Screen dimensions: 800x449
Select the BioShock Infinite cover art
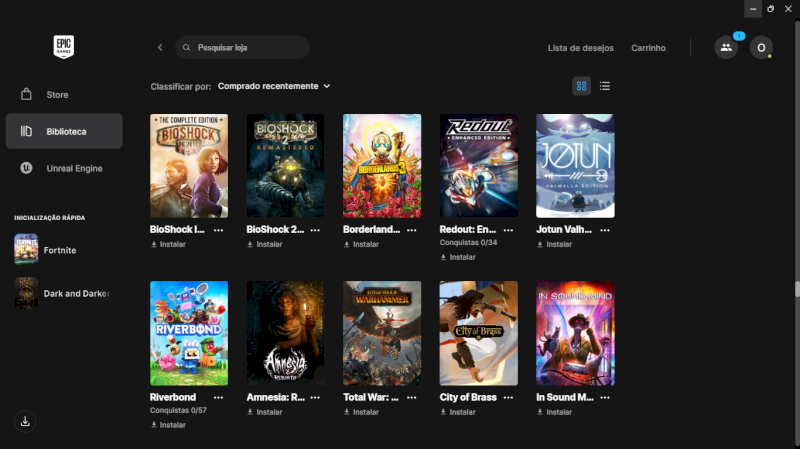tap(189, 166)
